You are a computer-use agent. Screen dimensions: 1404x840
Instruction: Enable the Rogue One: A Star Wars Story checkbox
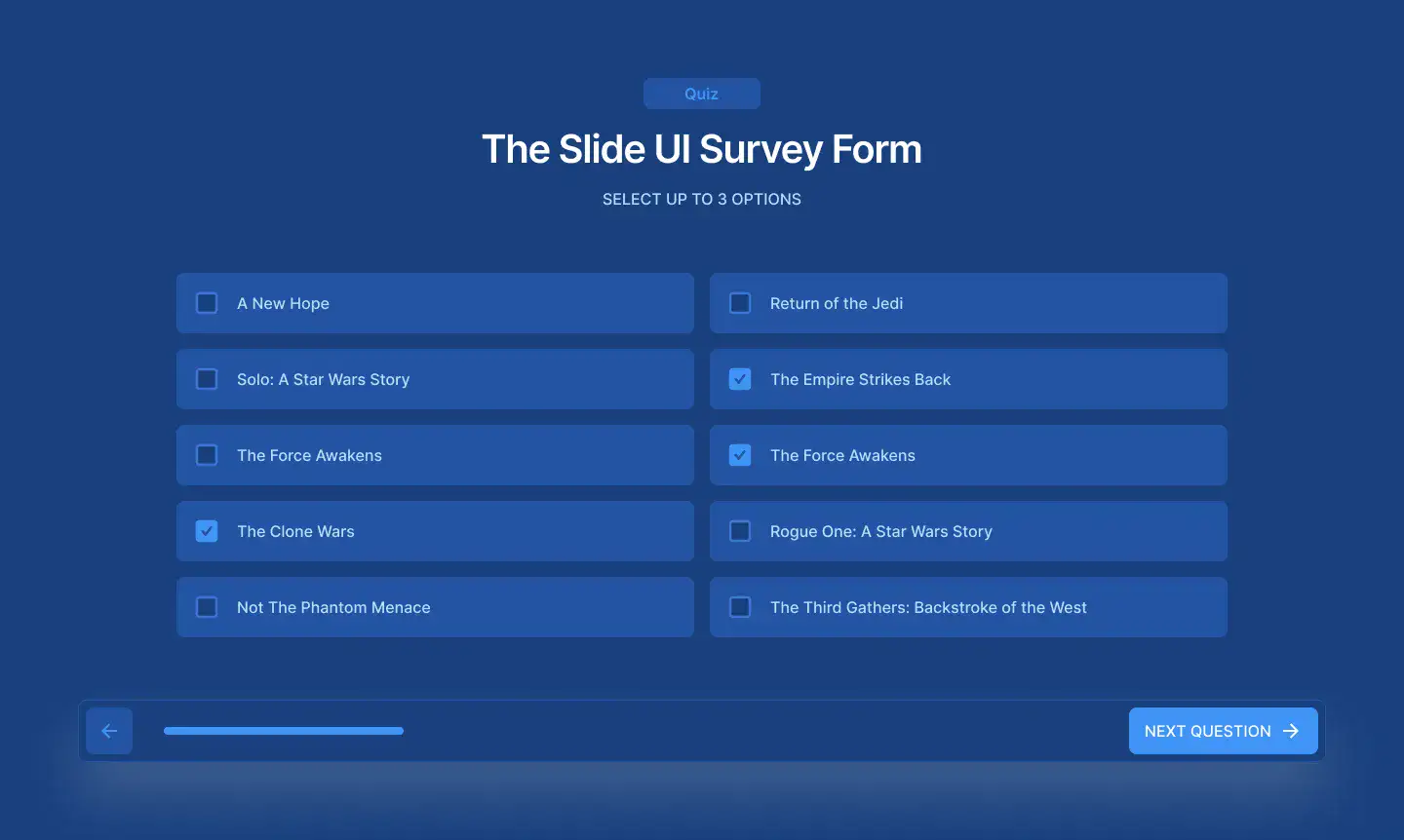point(740,531)
